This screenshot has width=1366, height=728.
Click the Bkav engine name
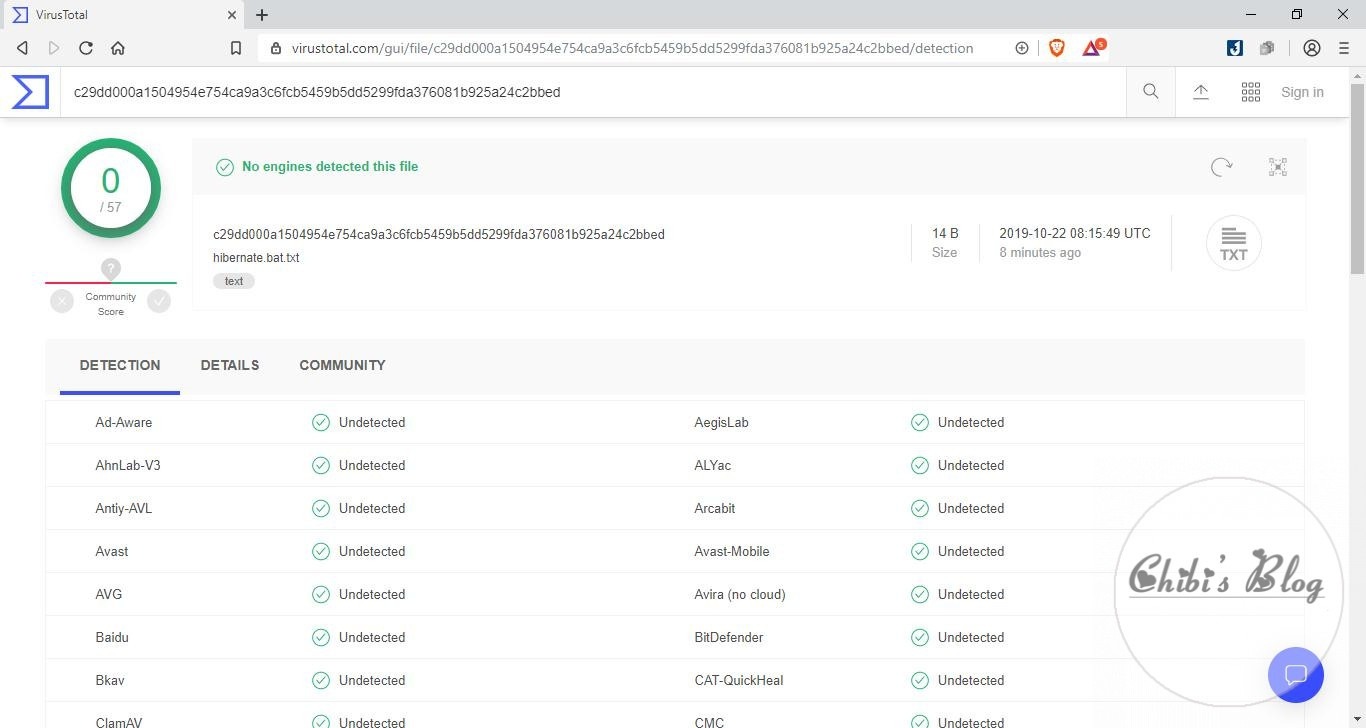tap(110, 680)
